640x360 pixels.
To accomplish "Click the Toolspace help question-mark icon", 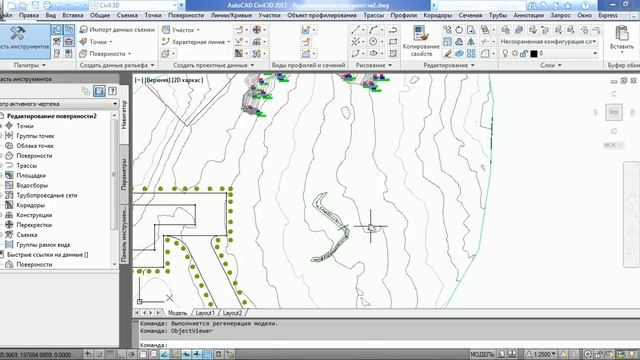I will (x=112, y=91).
